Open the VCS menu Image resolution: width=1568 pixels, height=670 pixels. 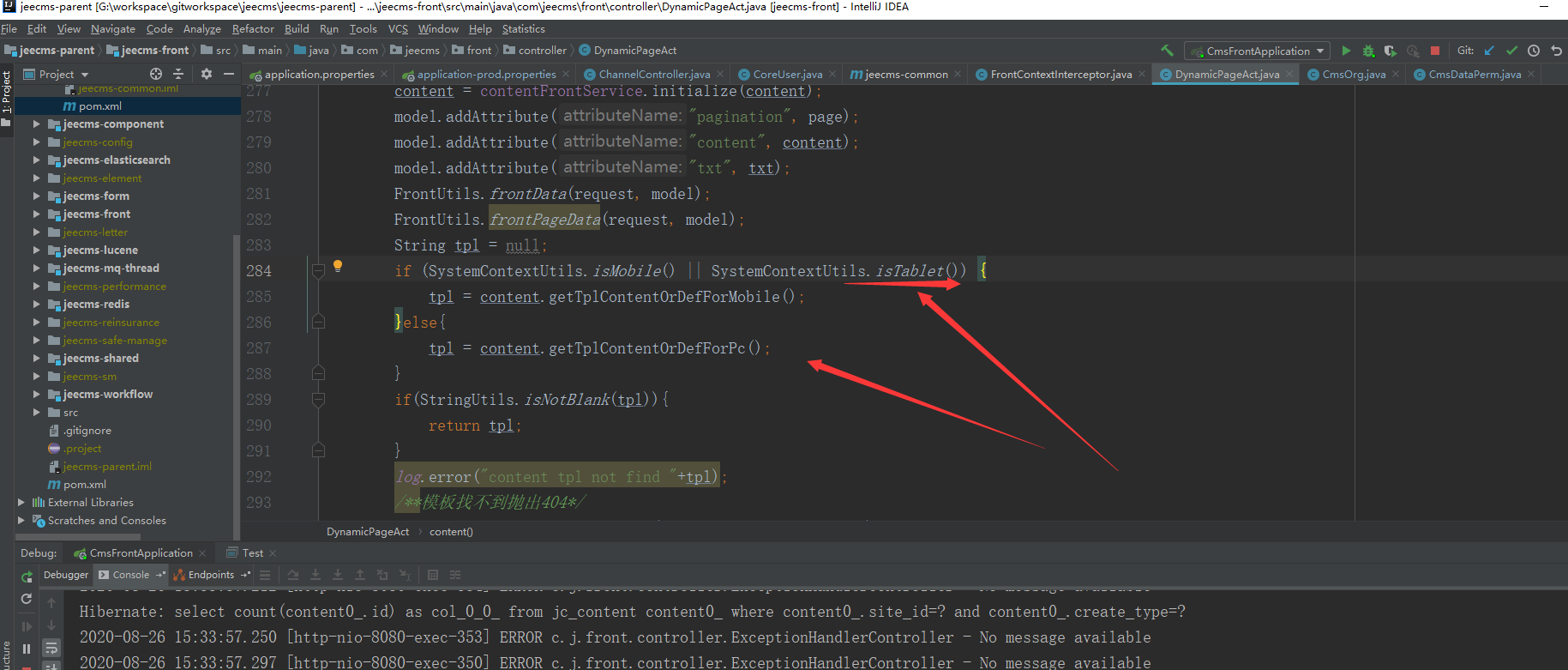398,28
